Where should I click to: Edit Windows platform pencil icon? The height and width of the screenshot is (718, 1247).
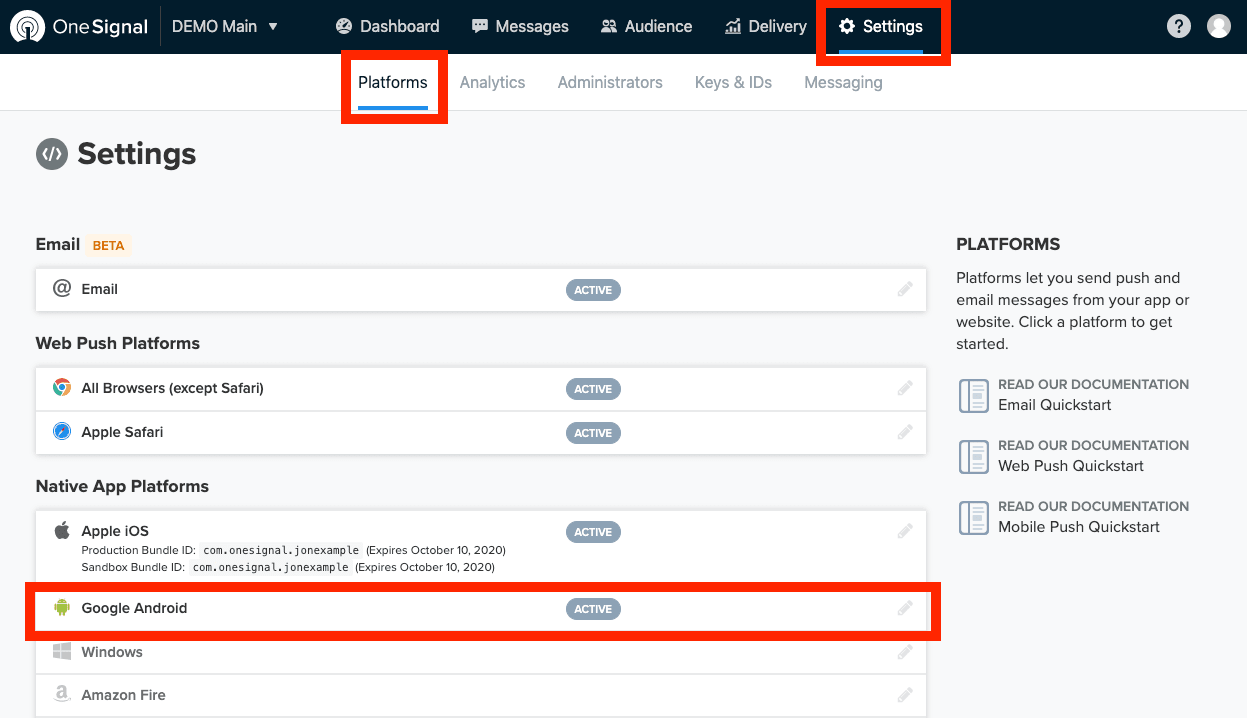[x=905, y=652]
